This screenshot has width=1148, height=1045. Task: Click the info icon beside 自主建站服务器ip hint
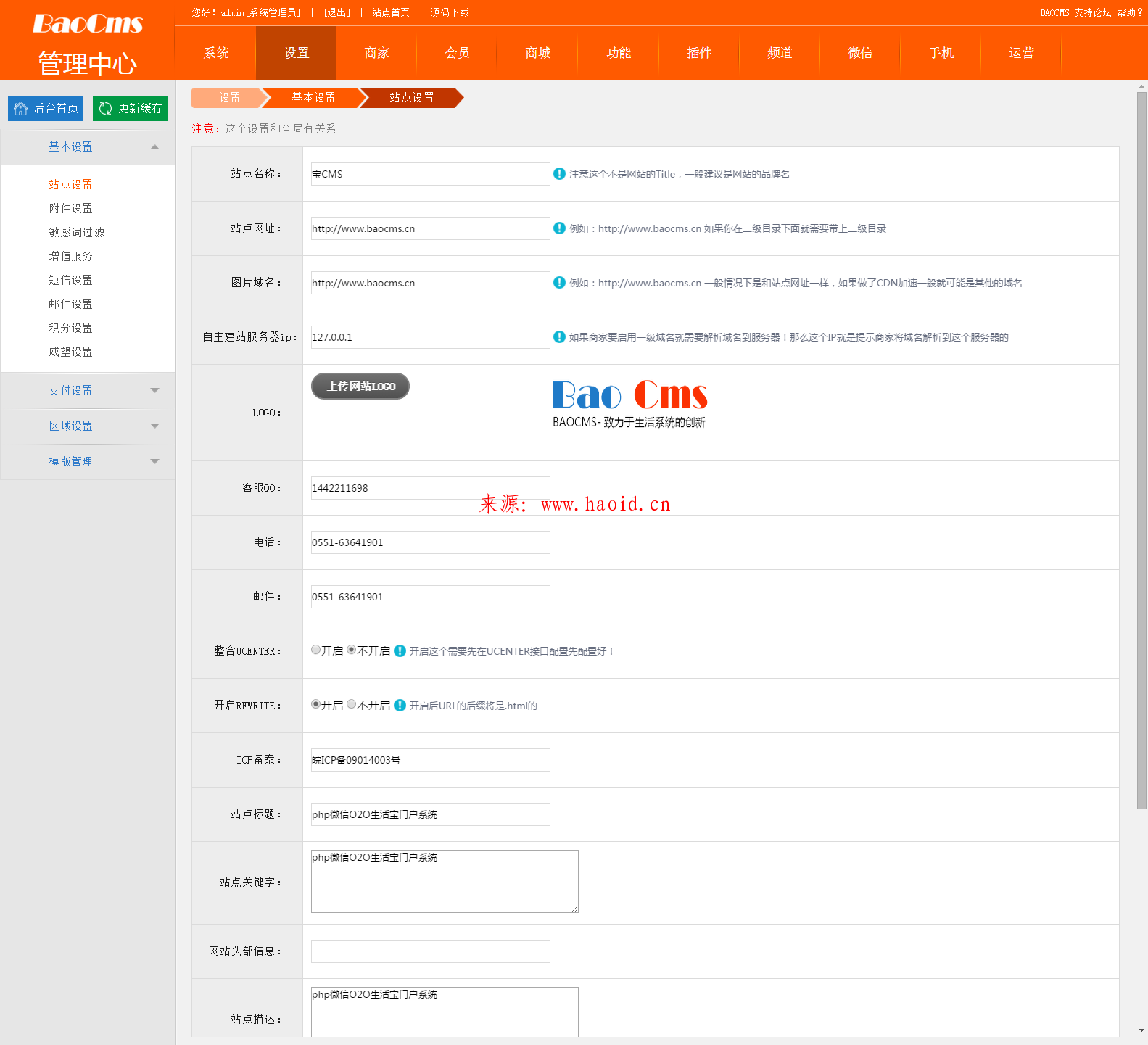click(559, 336)
